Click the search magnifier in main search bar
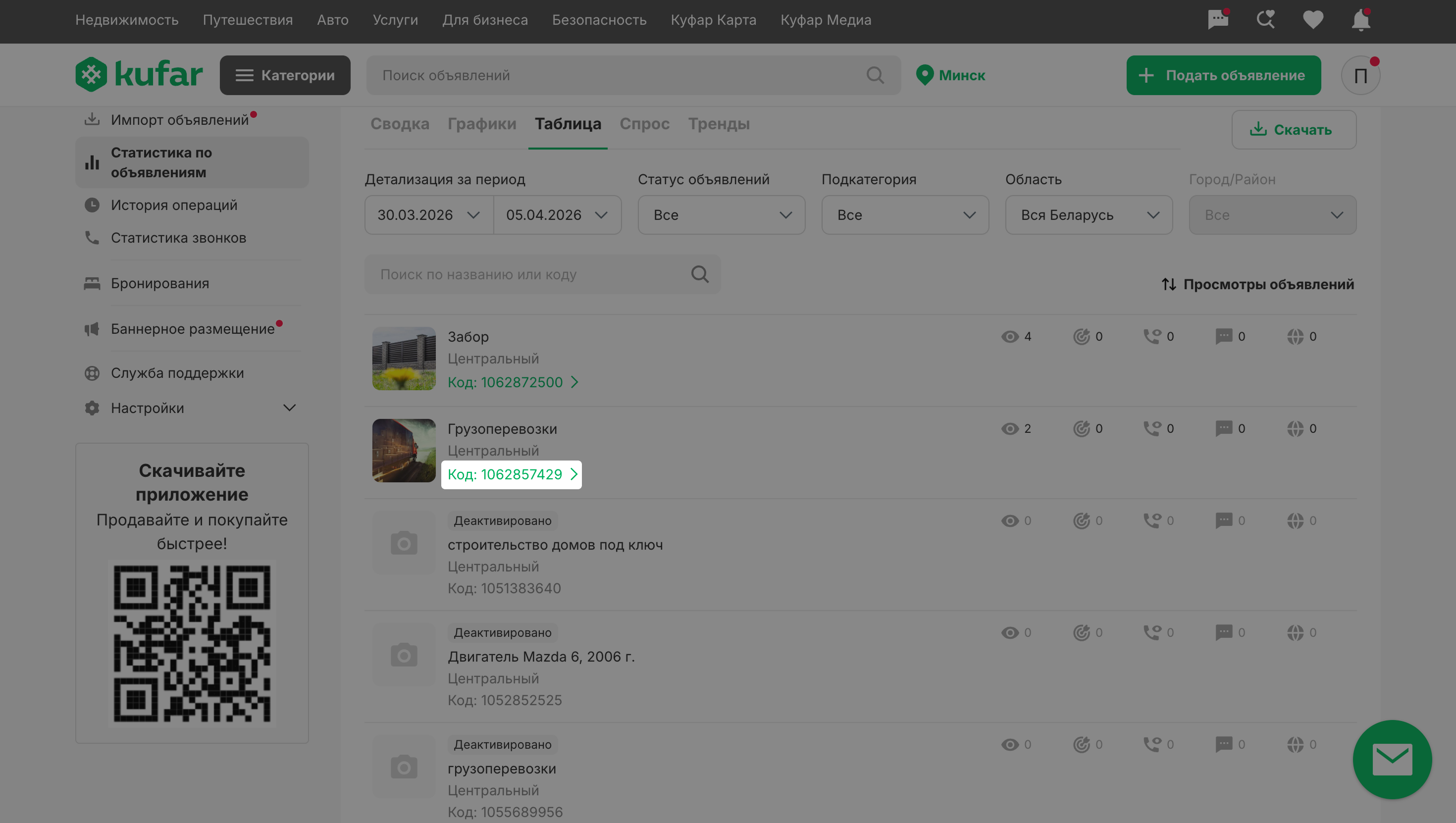Viewport: 1456px width, 823px height. 875,75
